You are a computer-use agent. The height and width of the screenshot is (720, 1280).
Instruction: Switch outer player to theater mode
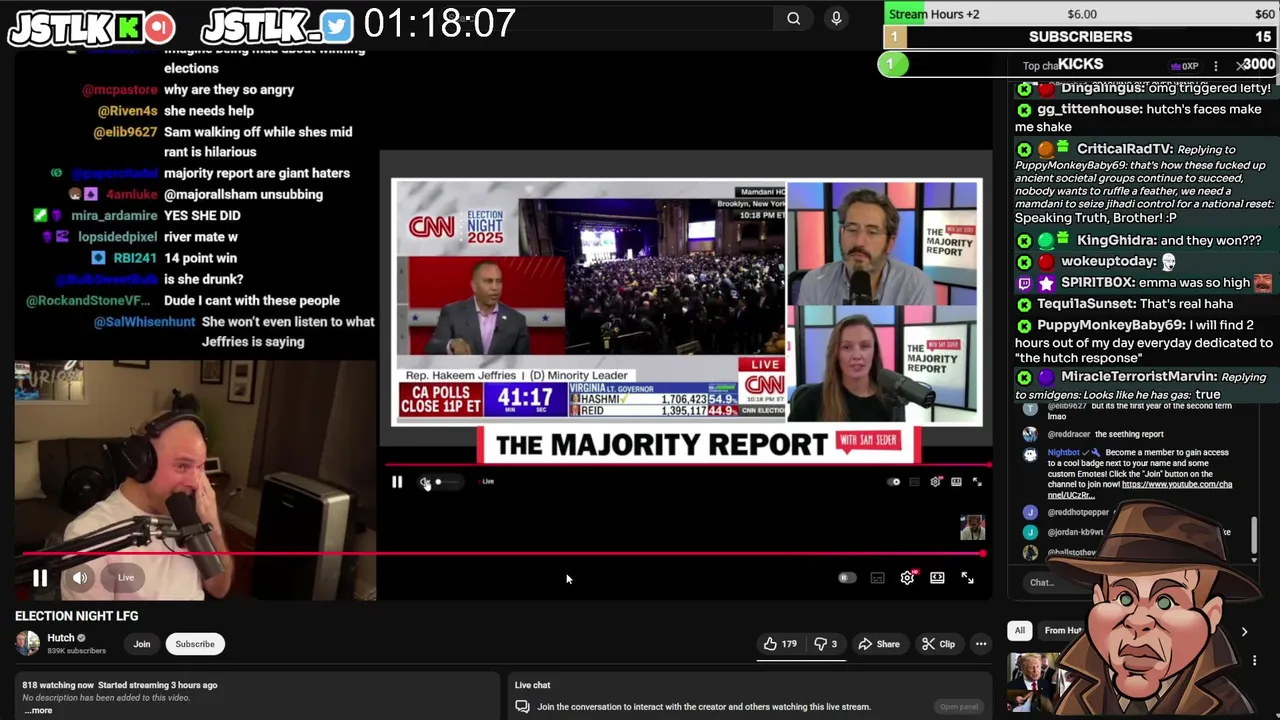tap(937, 578)
